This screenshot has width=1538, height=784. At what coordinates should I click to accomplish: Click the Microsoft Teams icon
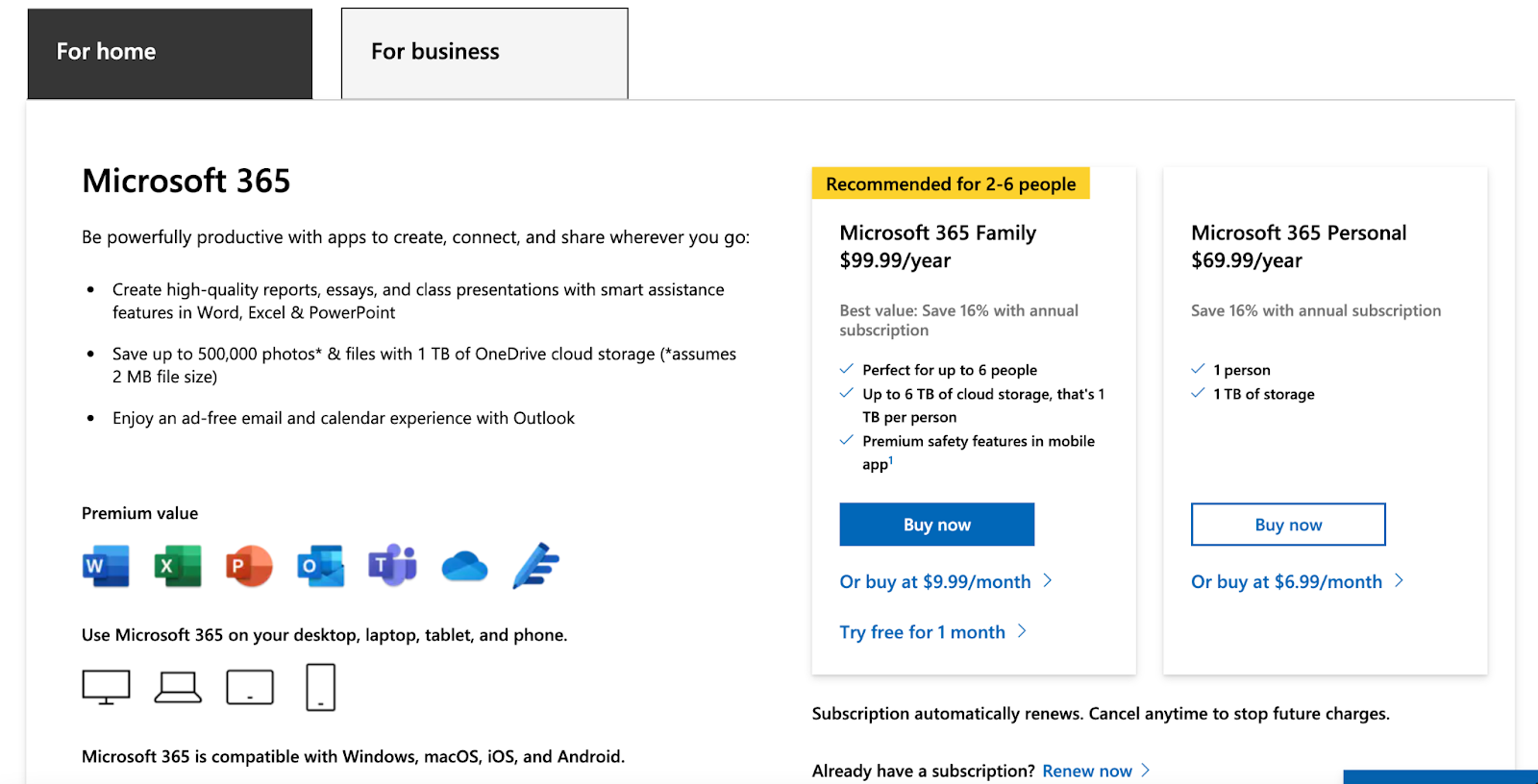[x=392, y=566]
